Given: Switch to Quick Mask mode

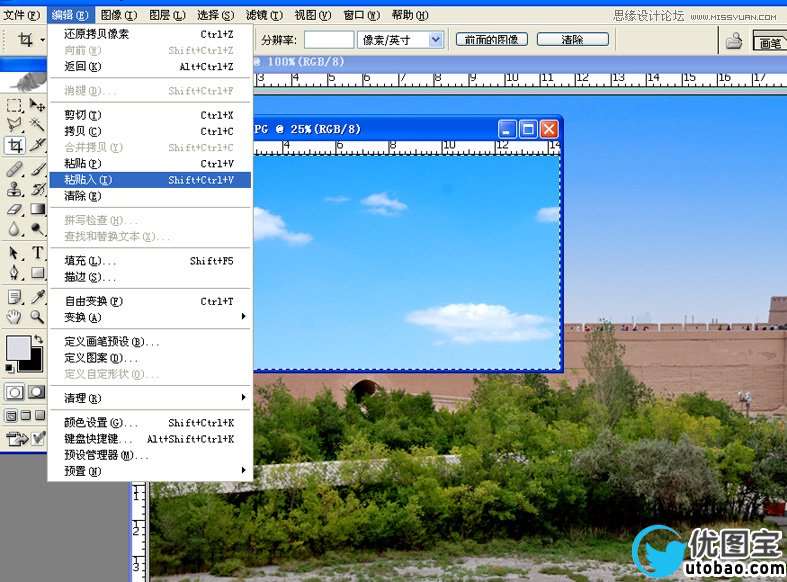Looking at the screenshot, I should (36, 392).
